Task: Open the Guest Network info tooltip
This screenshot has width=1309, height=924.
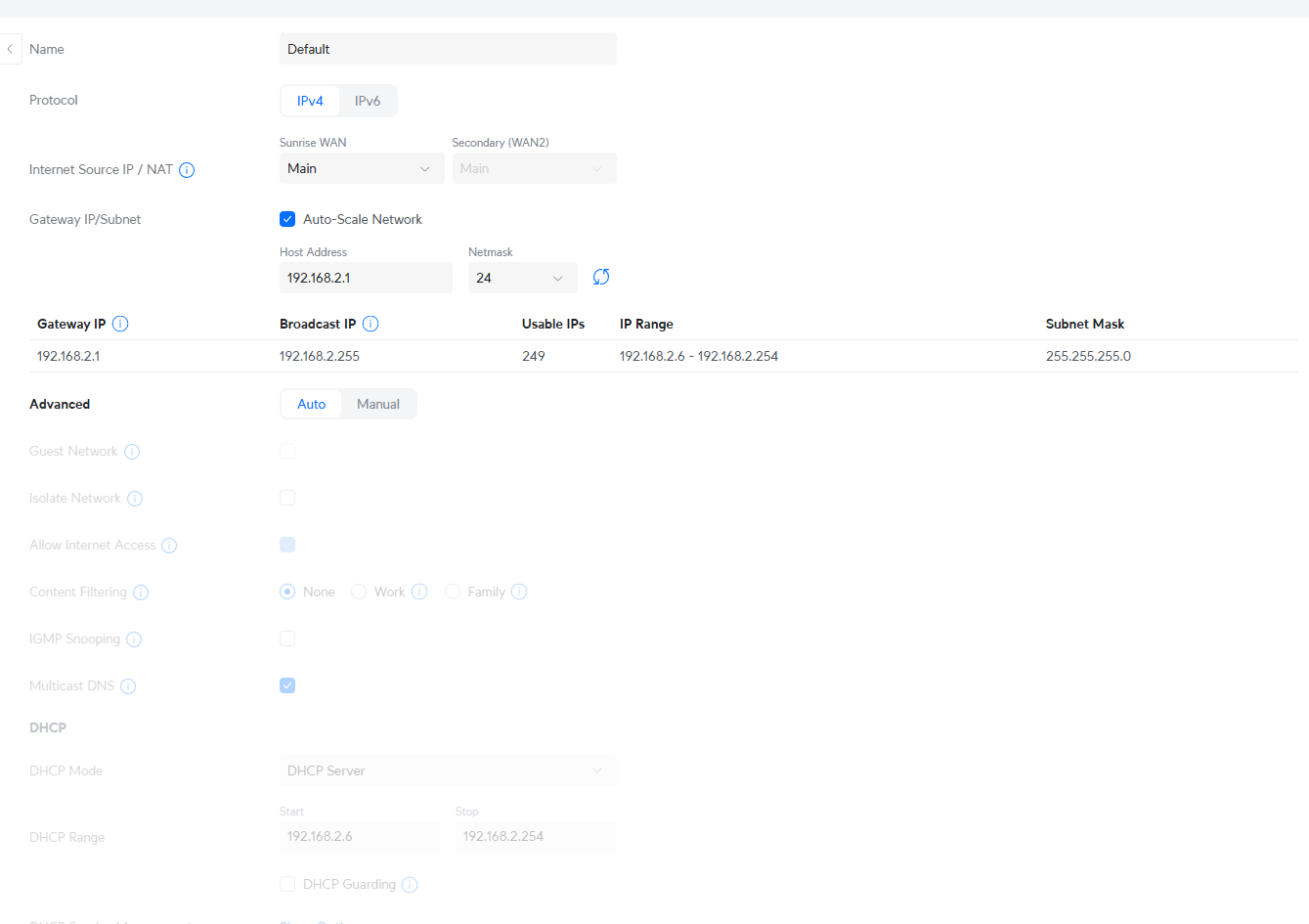Action: click(x=132, y=452)
